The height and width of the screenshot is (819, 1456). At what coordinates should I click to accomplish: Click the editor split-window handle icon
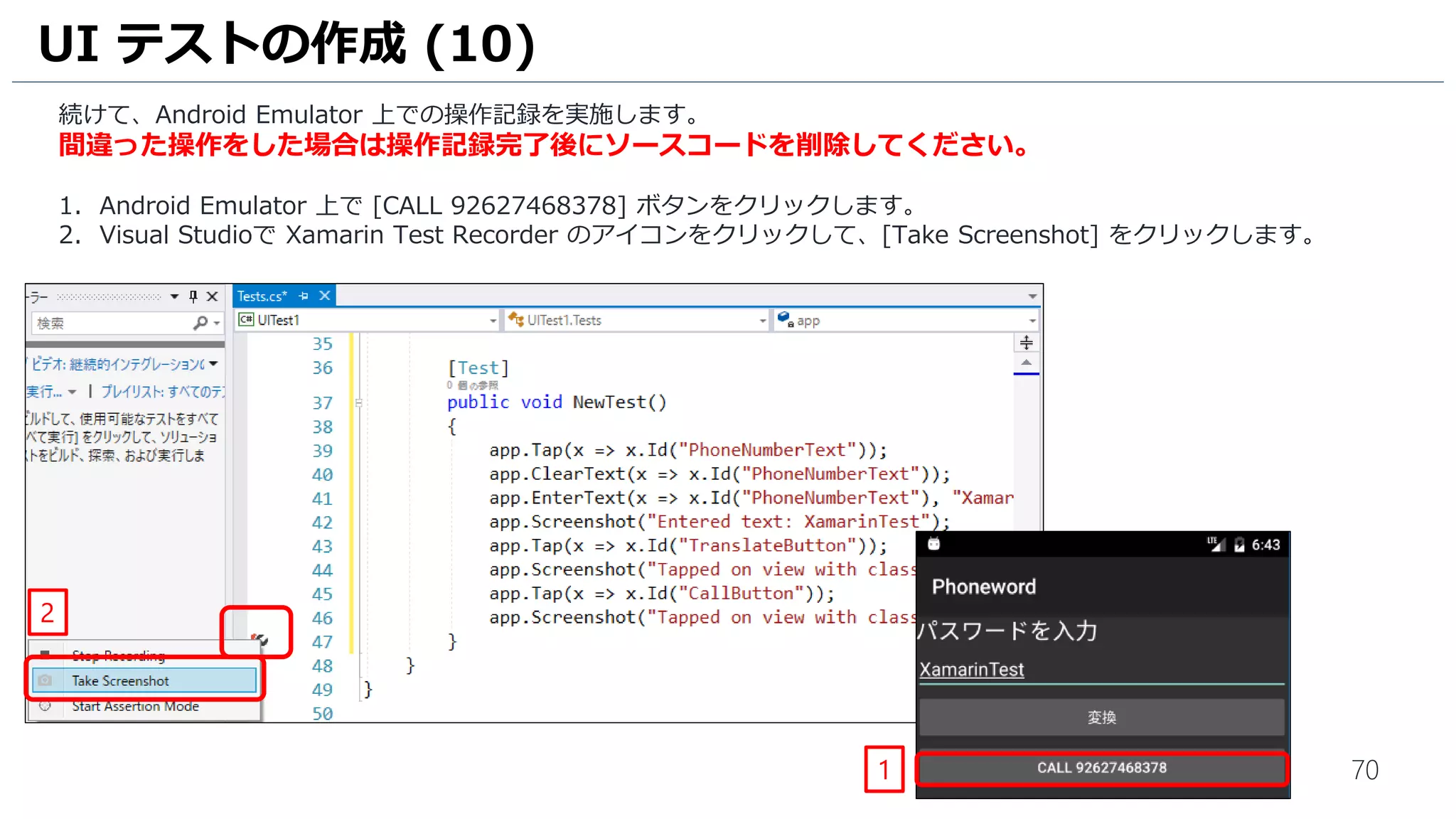(x=1027, y=343)
